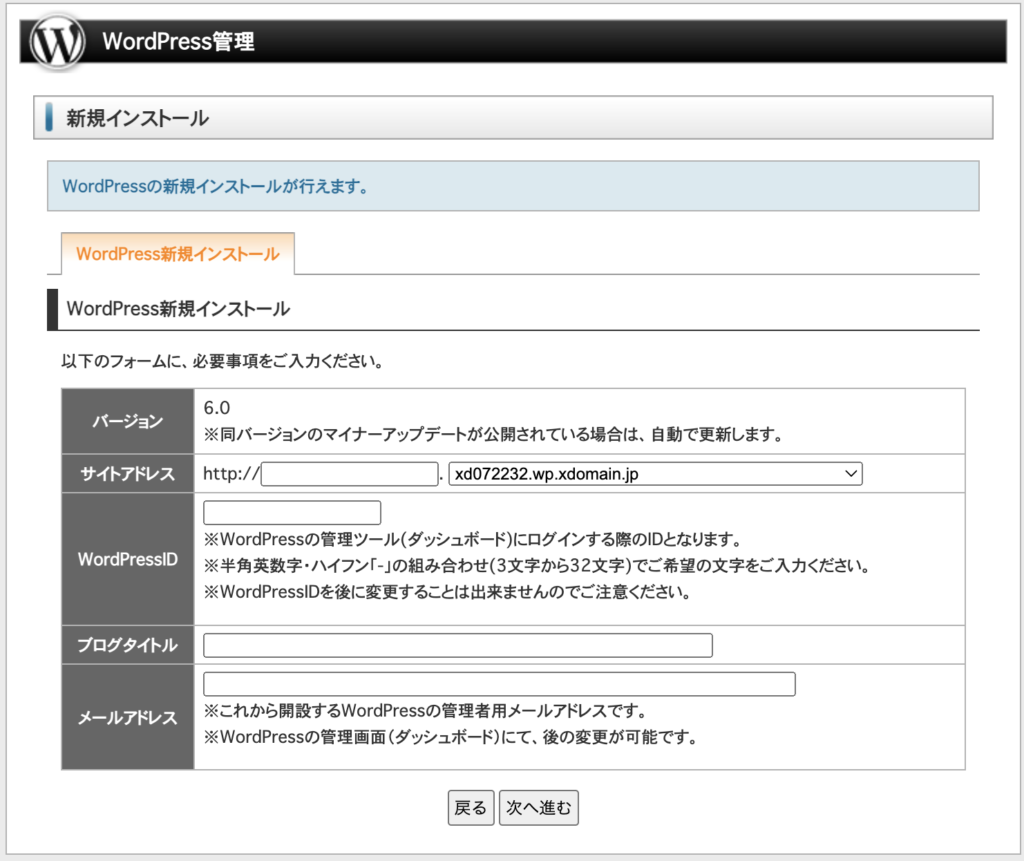Select the WordPress新規インストール tab
Image resolution: width=1024 pixels, height=861 pixels.
point(177,254)
